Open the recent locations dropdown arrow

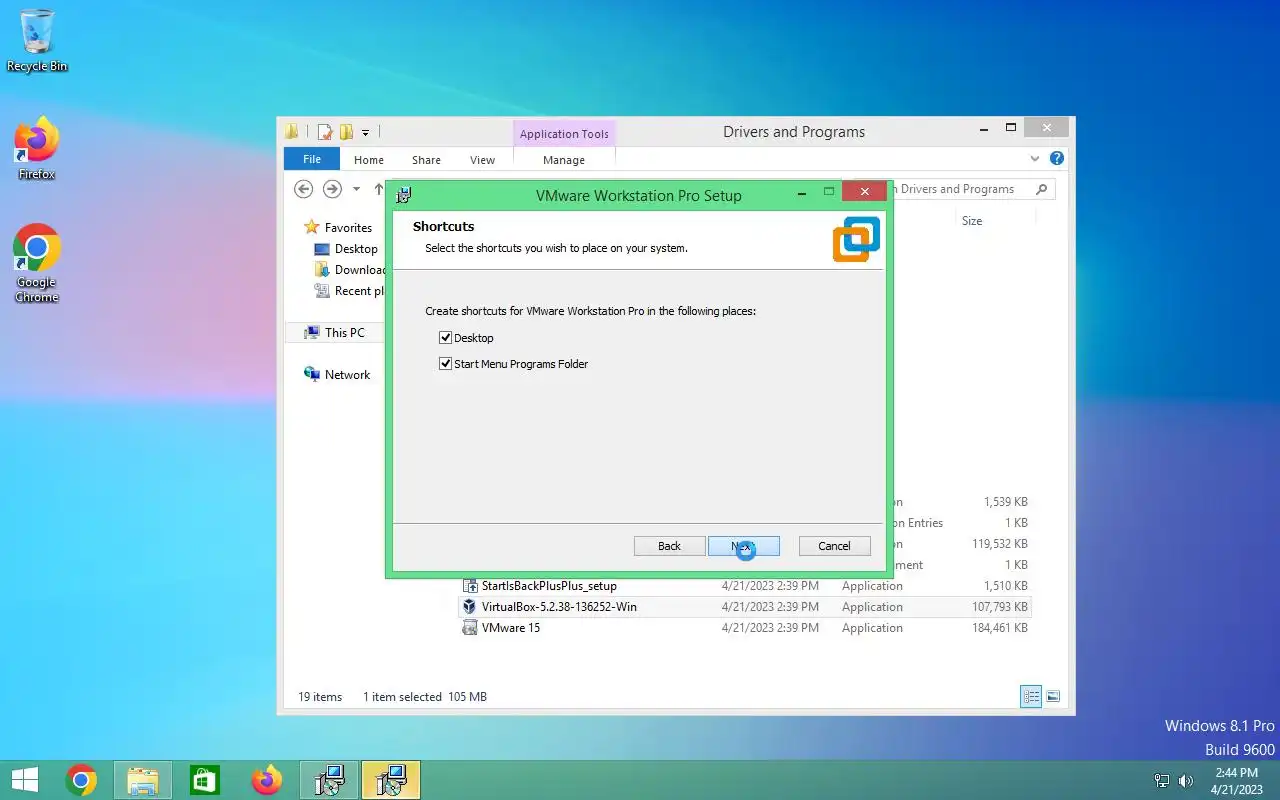[x=356, y=189]
